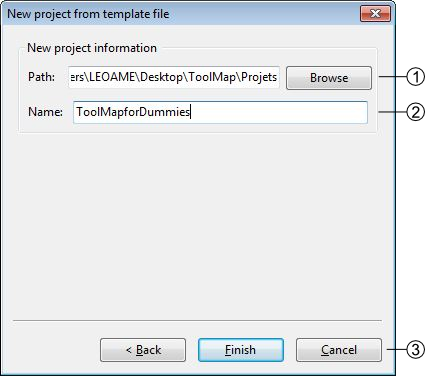
Task: Place cursor on 'Projets' in the path
Action: coord(259,77)
